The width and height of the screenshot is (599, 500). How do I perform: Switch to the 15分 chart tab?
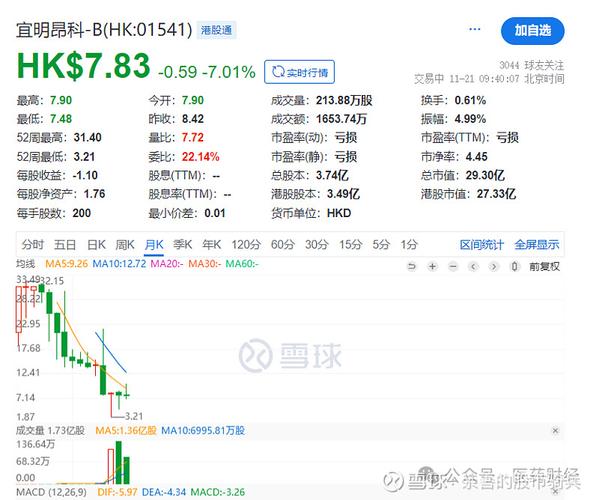pyautogui.click(x=351, y=244)
